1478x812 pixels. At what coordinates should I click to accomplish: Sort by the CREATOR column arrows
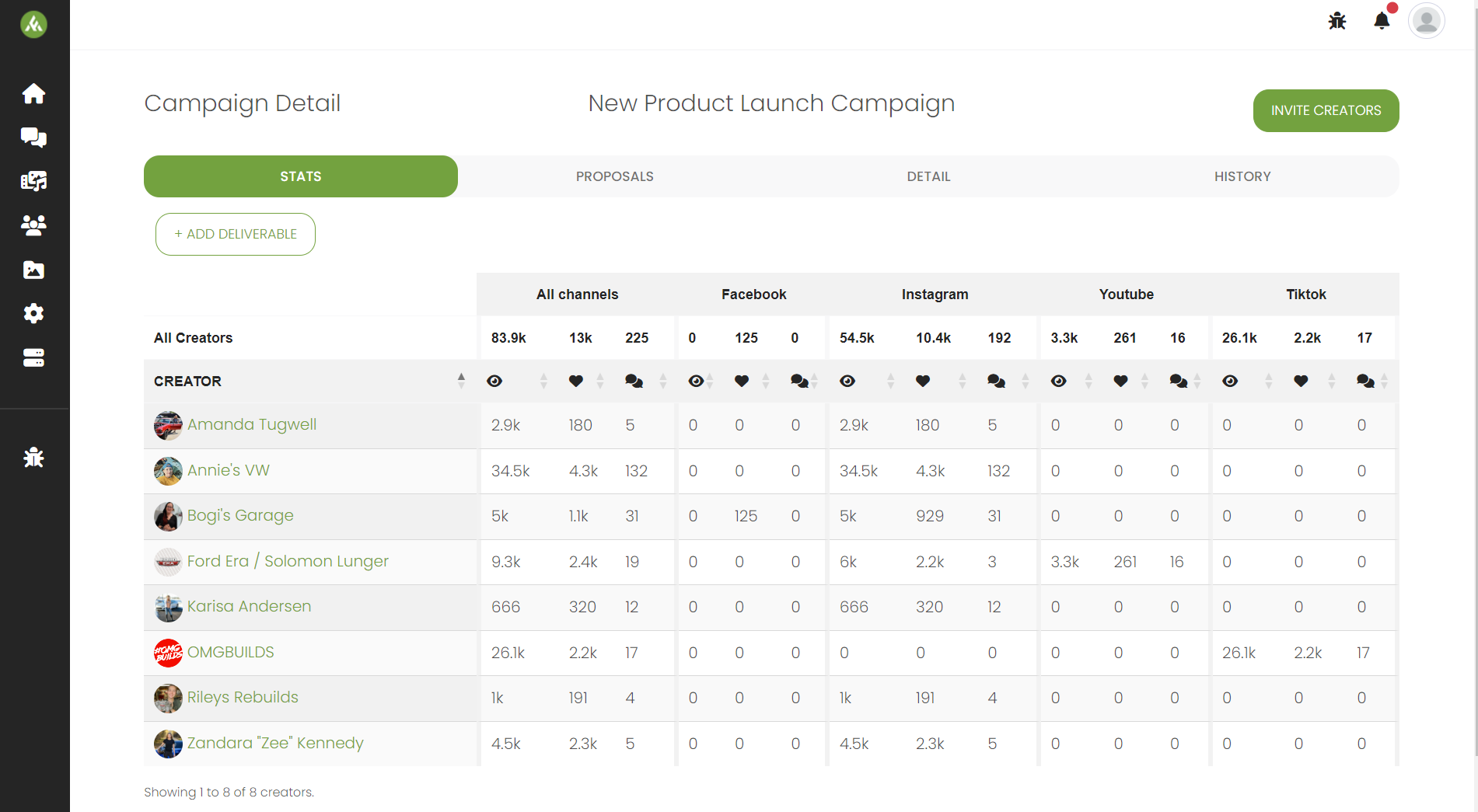pos(461,381)
